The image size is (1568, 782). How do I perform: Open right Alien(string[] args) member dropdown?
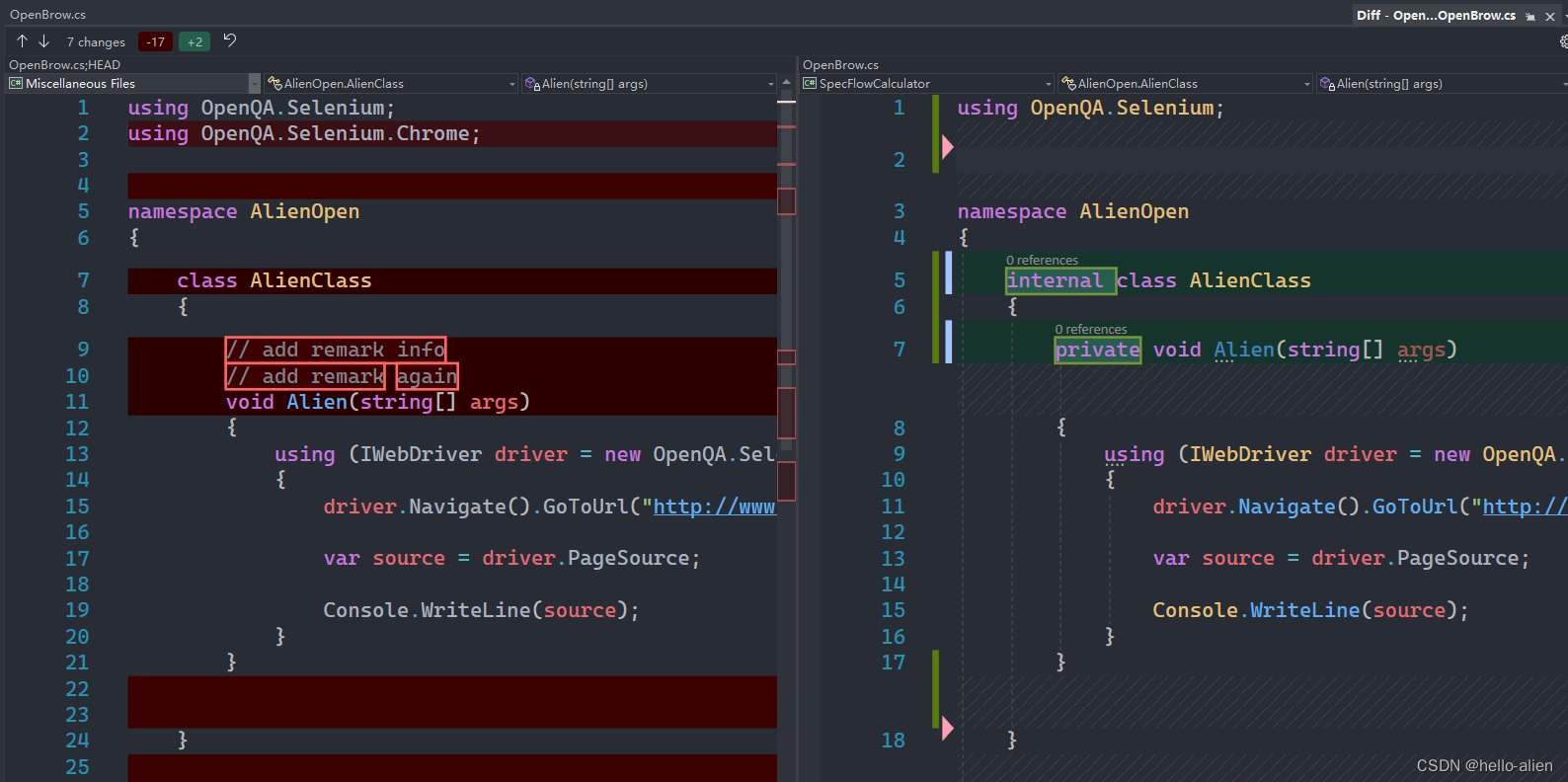point(1443,84)
